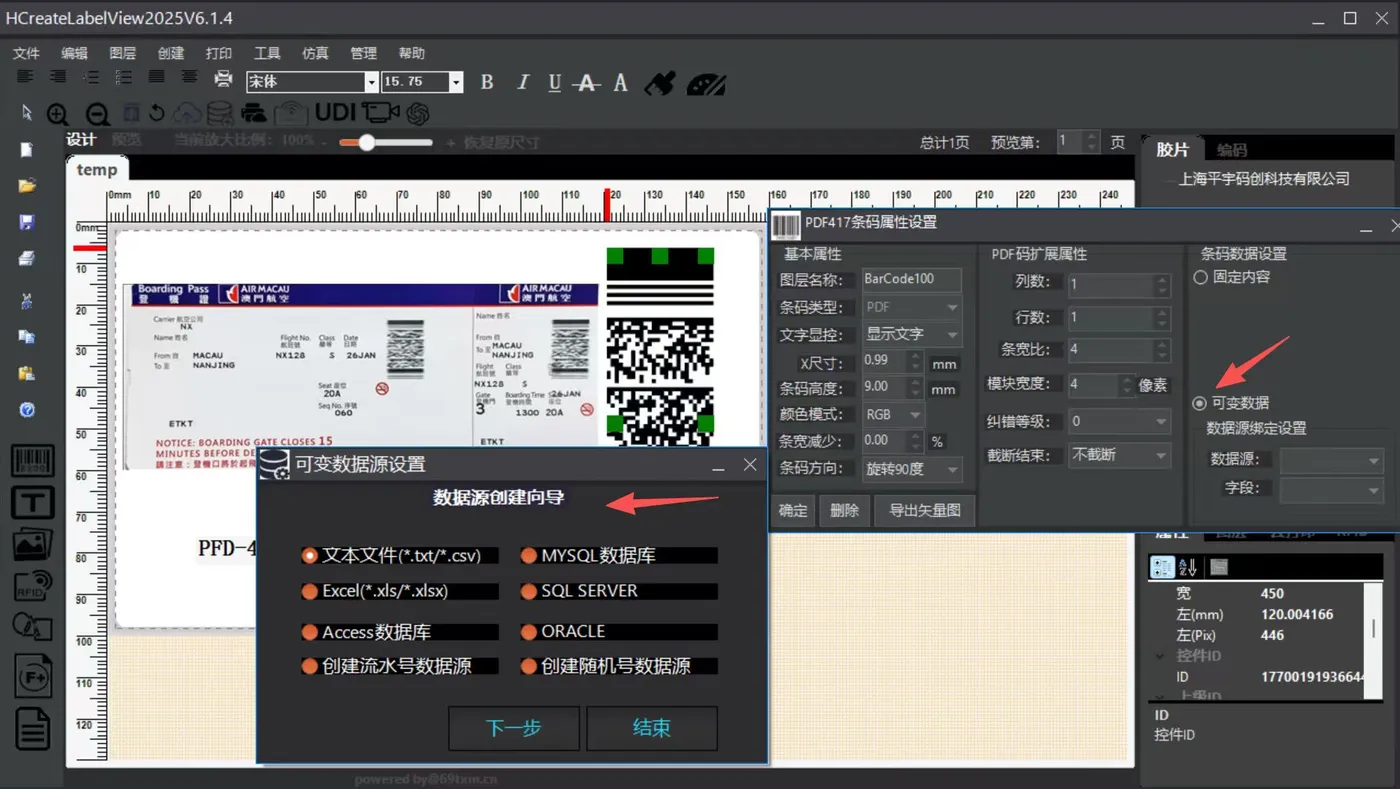The image size is (1400, 789).
Task: Open the 文件 menu
Action: click(26, 53)
